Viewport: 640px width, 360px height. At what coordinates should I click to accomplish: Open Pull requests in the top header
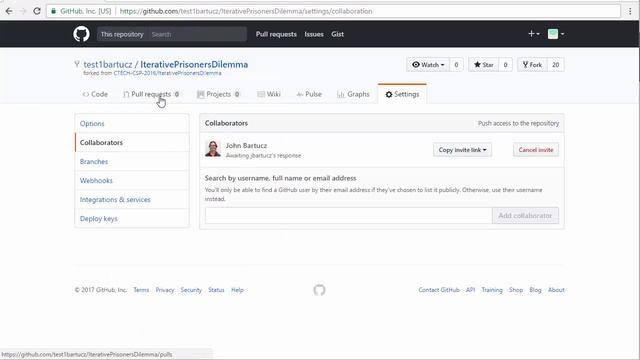point(276,34)
